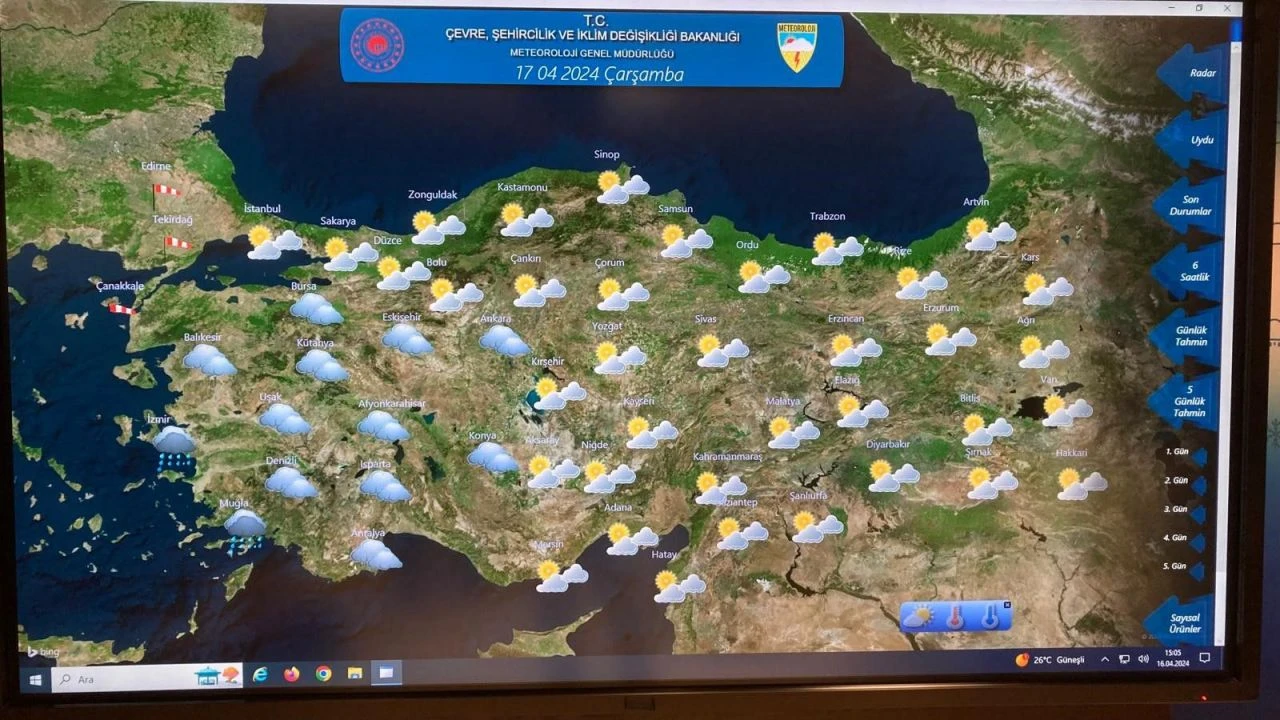Select the 5 Günlük Tahmin arrow icon
Viewport: 1280px width, 720px height.
point(1192,400)
